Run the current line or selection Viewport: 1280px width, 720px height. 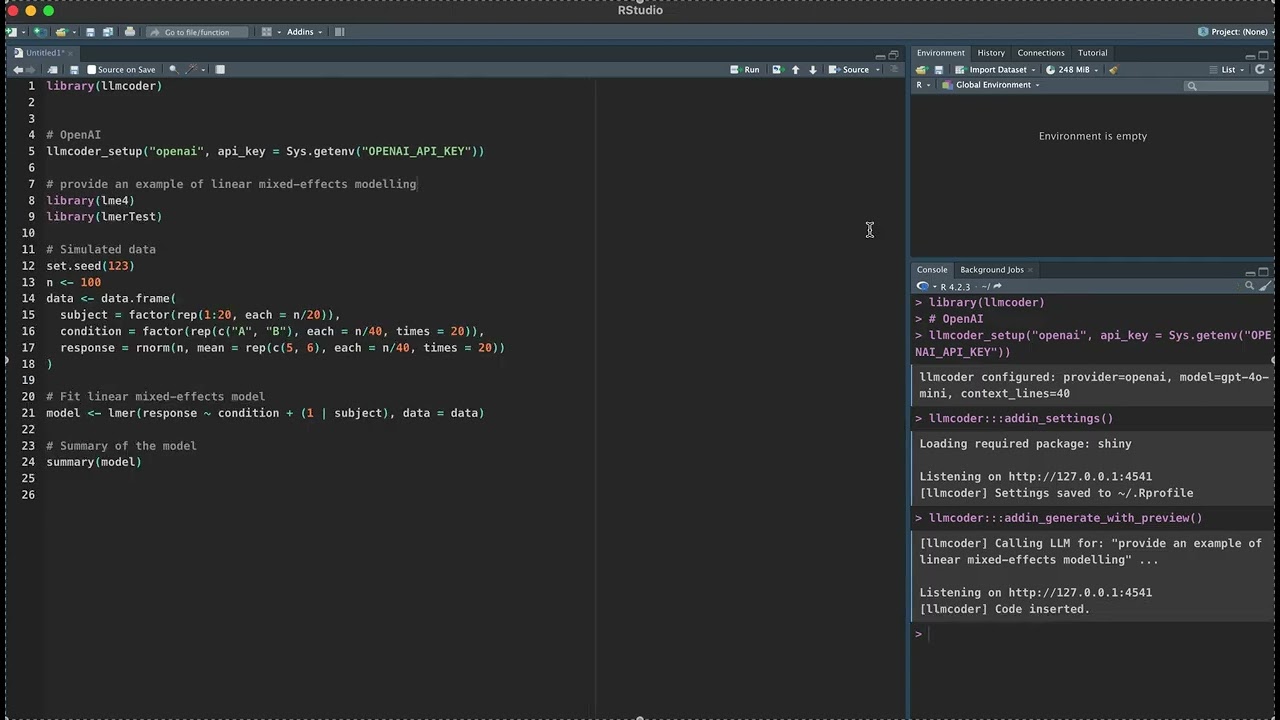pyautogui.click(x=745, y=70)
